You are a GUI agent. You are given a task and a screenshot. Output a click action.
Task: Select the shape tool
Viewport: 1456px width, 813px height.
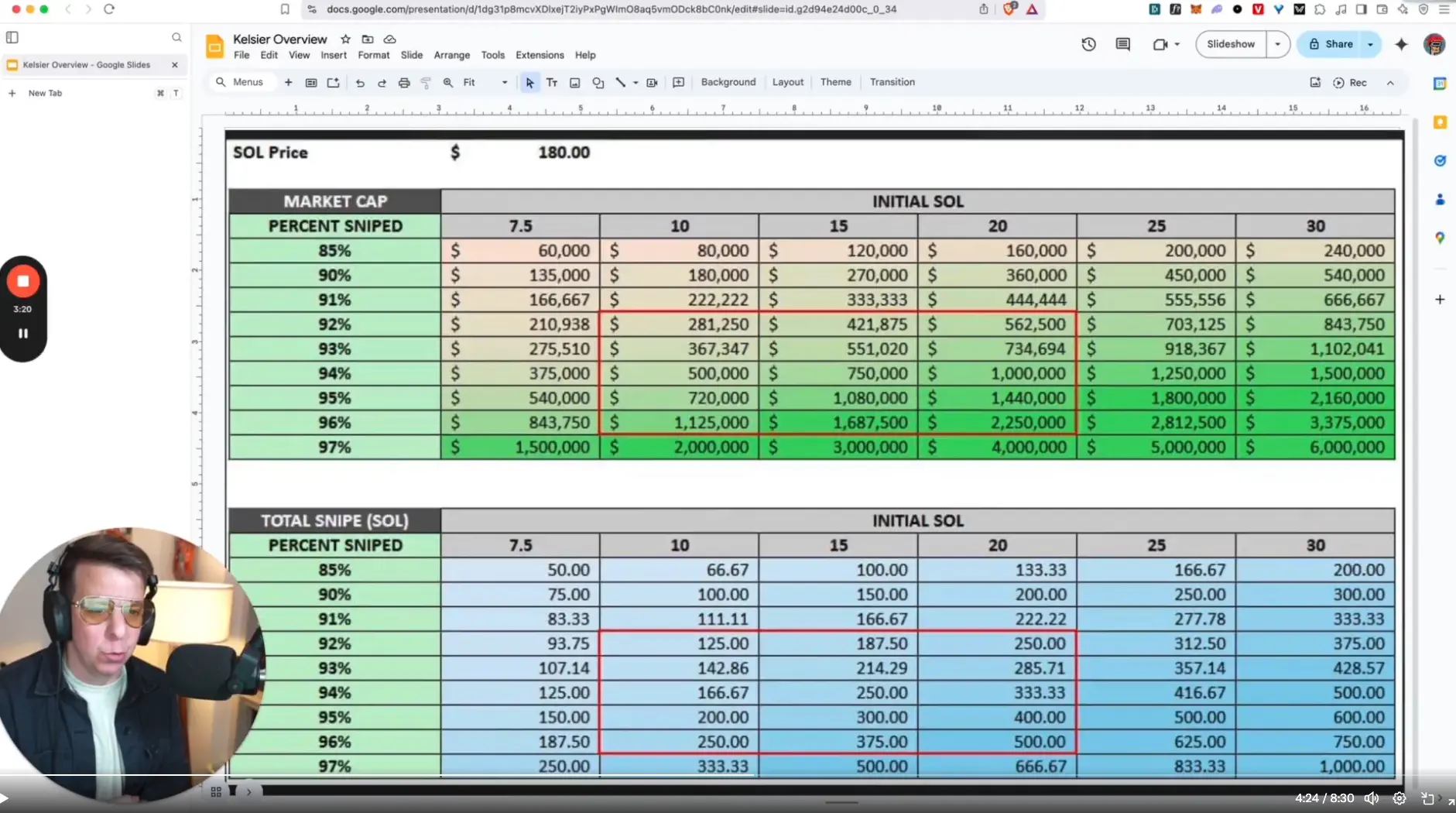(x=598, y=83)
